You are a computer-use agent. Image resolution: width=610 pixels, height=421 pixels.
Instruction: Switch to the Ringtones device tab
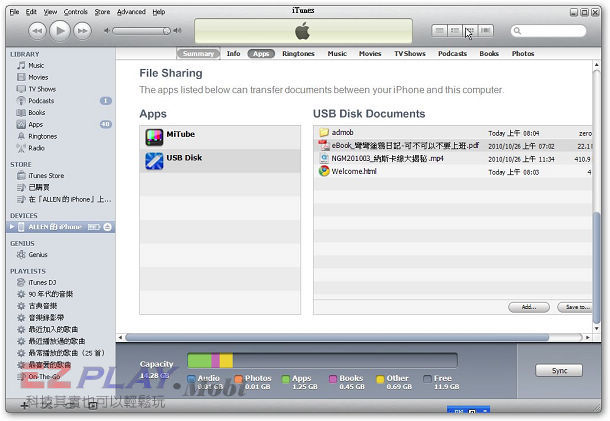tap(298, 53)
